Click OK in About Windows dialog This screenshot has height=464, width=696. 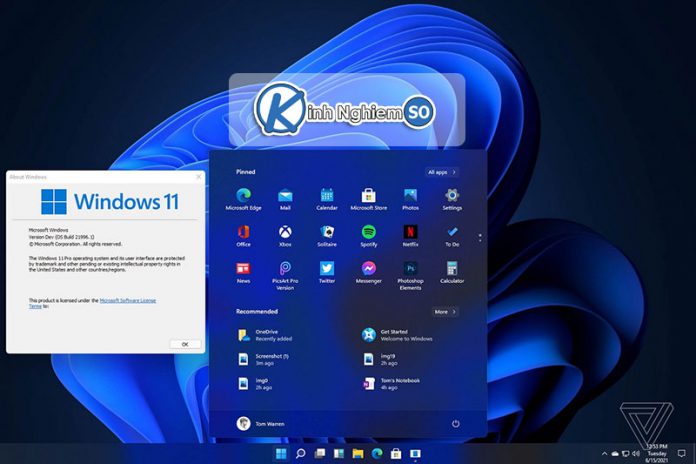coord(185,344)
